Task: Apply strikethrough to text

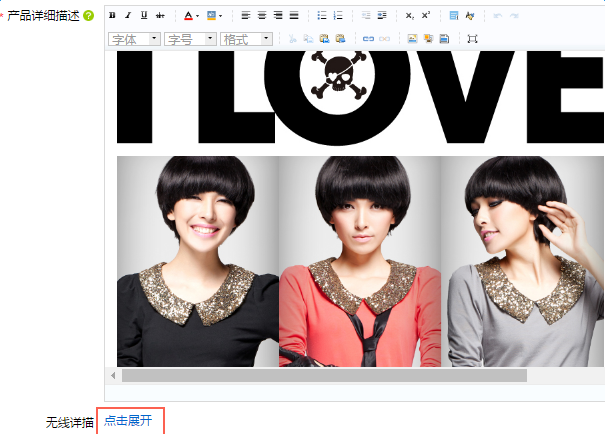Action: click(x=160, y=16)
